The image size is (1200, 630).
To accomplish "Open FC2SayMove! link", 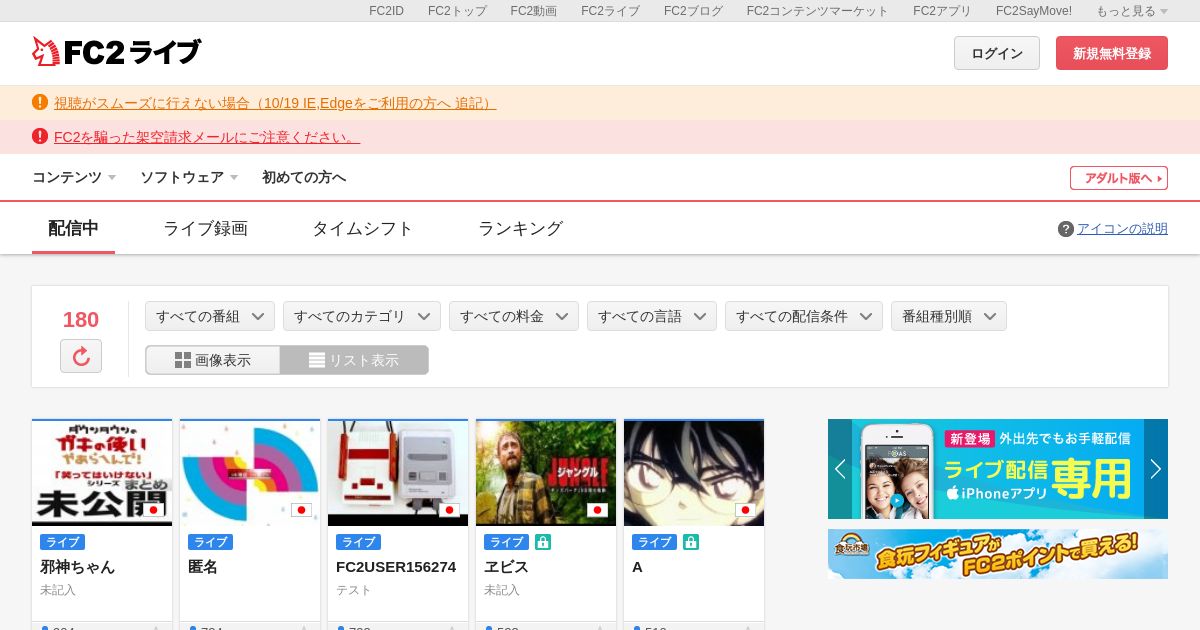I will [x=1034, y=11].
